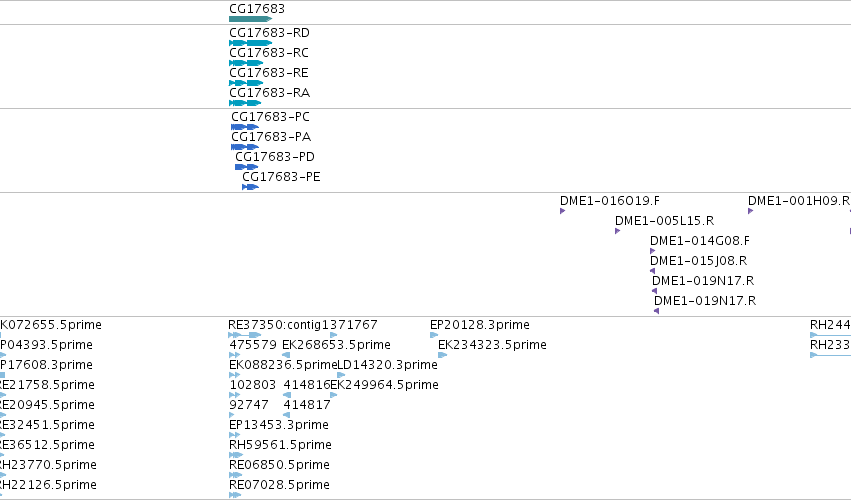Viewport: 851px width, 500px height.
Task: Click the RE06850.5prime EST
Action: [236, 475]
